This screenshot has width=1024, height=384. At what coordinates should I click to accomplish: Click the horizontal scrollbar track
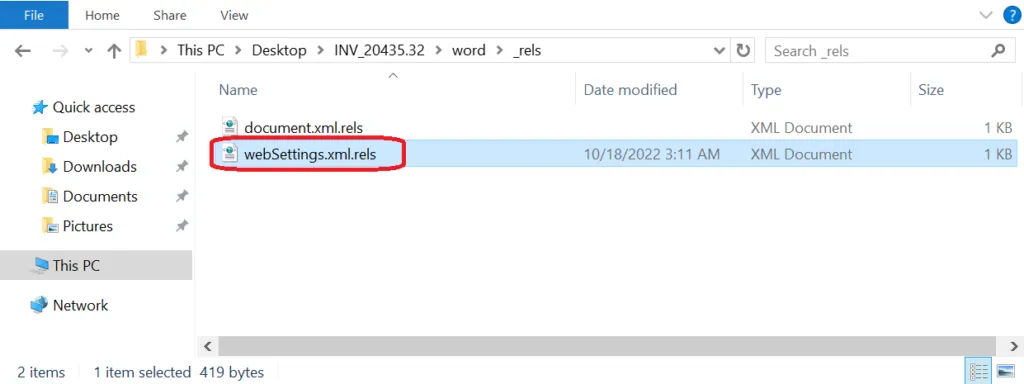coord(607,345)
